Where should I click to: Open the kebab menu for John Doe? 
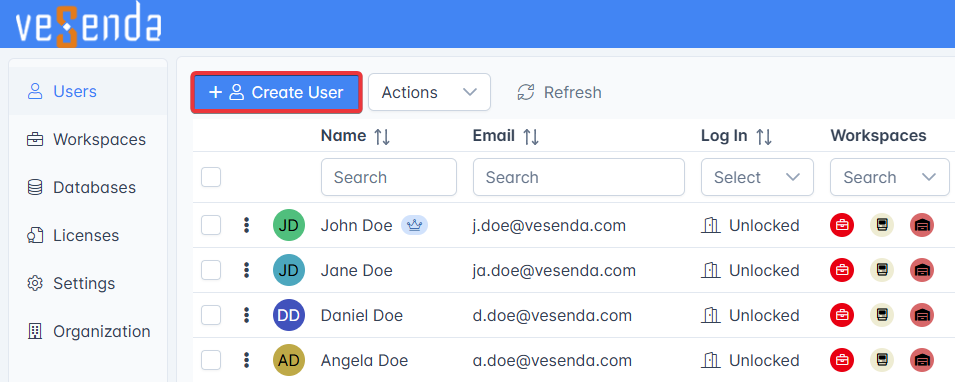click(246, 225)
